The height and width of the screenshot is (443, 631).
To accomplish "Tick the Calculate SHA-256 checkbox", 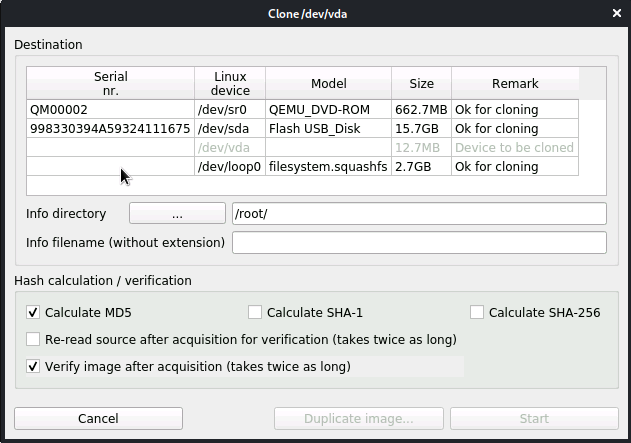I will pos(477,312).
